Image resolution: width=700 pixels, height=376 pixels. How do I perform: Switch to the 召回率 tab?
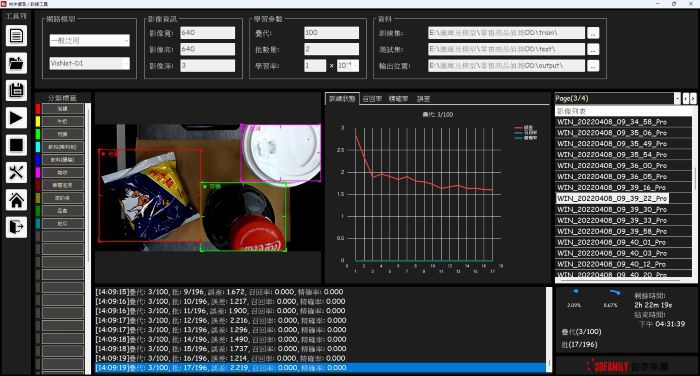point(372,99)
